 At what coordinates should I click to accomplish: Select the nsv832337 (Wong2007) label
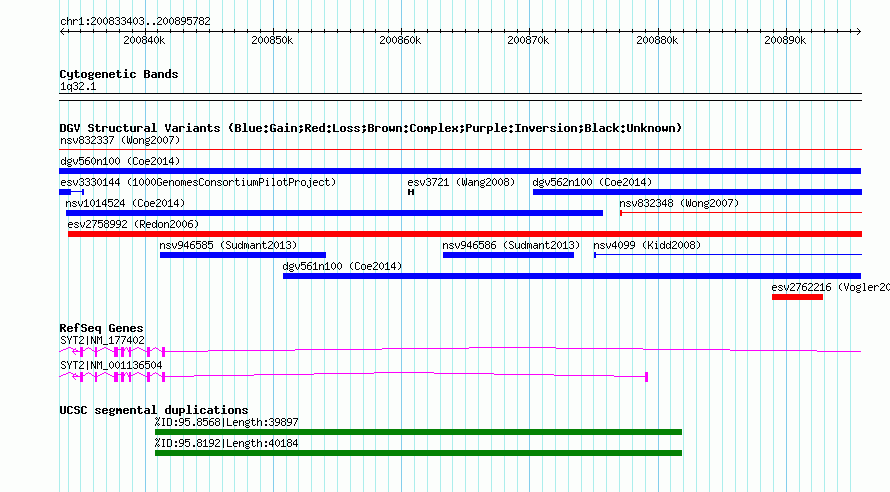(120, 140)
